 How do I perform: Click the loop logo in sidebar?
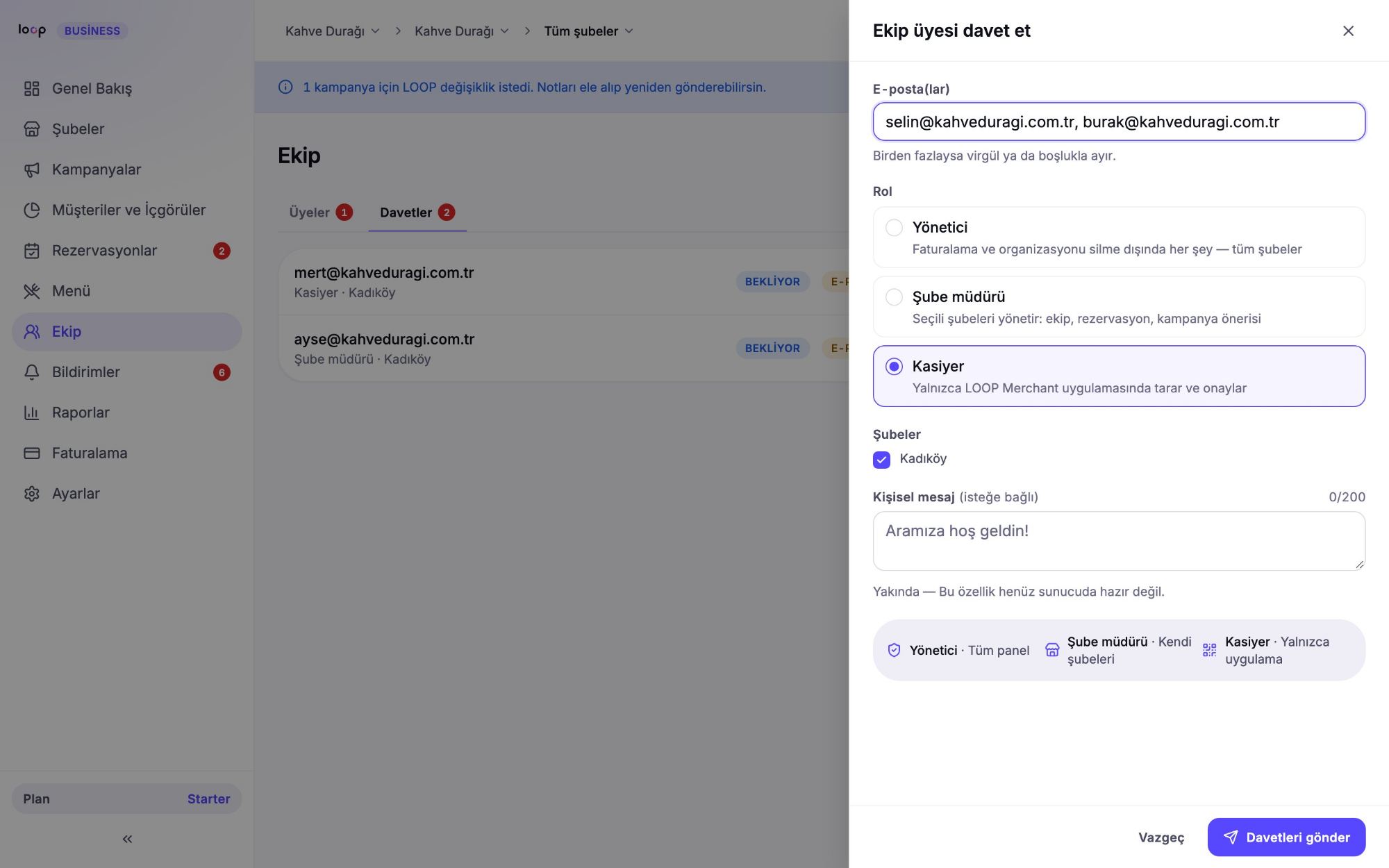coord(32,30)
